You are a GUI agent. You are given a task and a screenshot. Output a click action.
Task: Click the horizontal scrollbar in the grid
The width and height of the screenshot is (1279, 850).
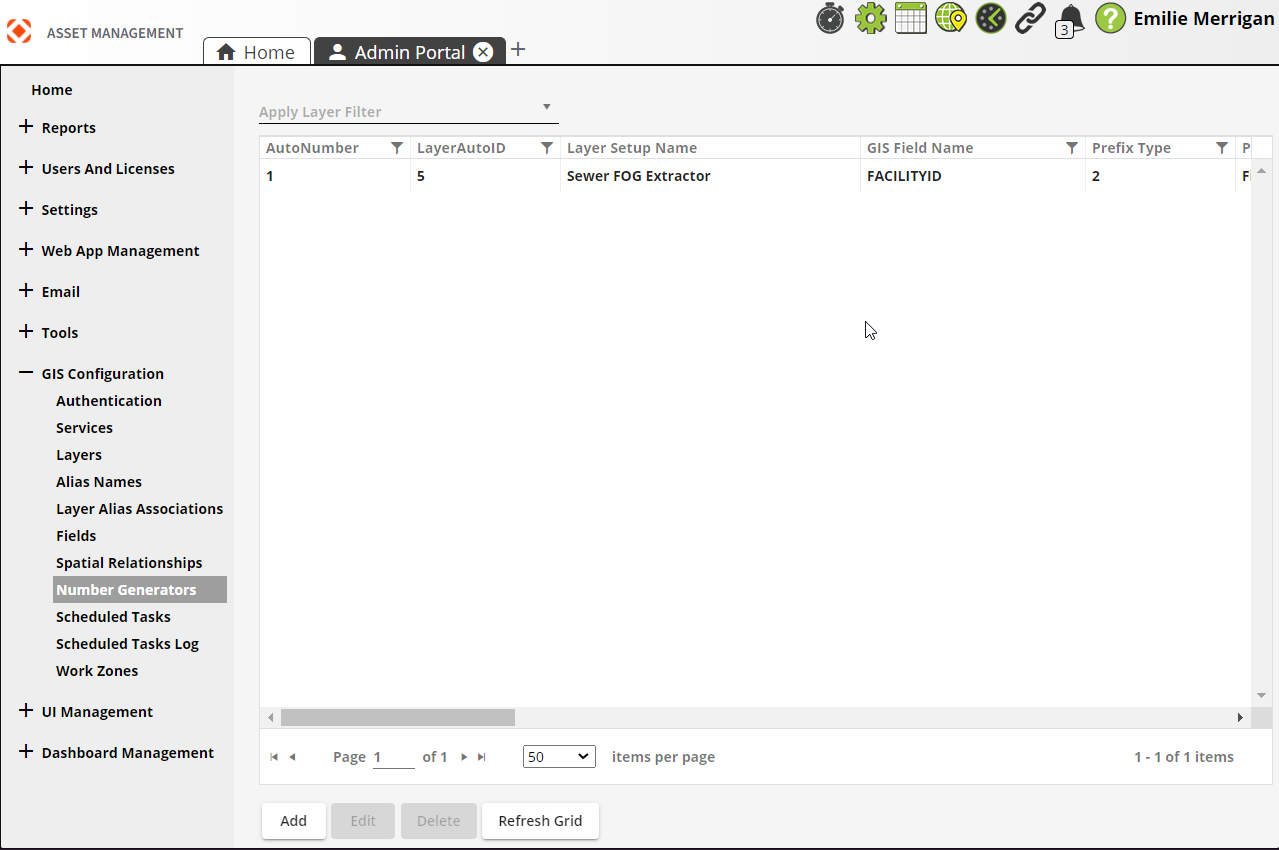click(397, 717)
